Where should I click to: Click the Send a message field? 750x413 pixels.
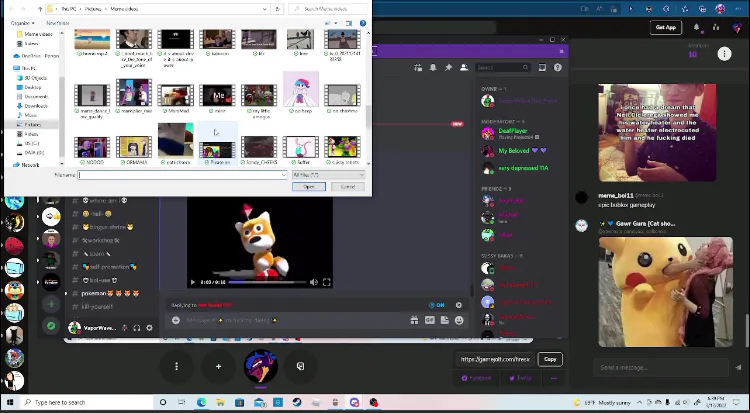(661, 368)
